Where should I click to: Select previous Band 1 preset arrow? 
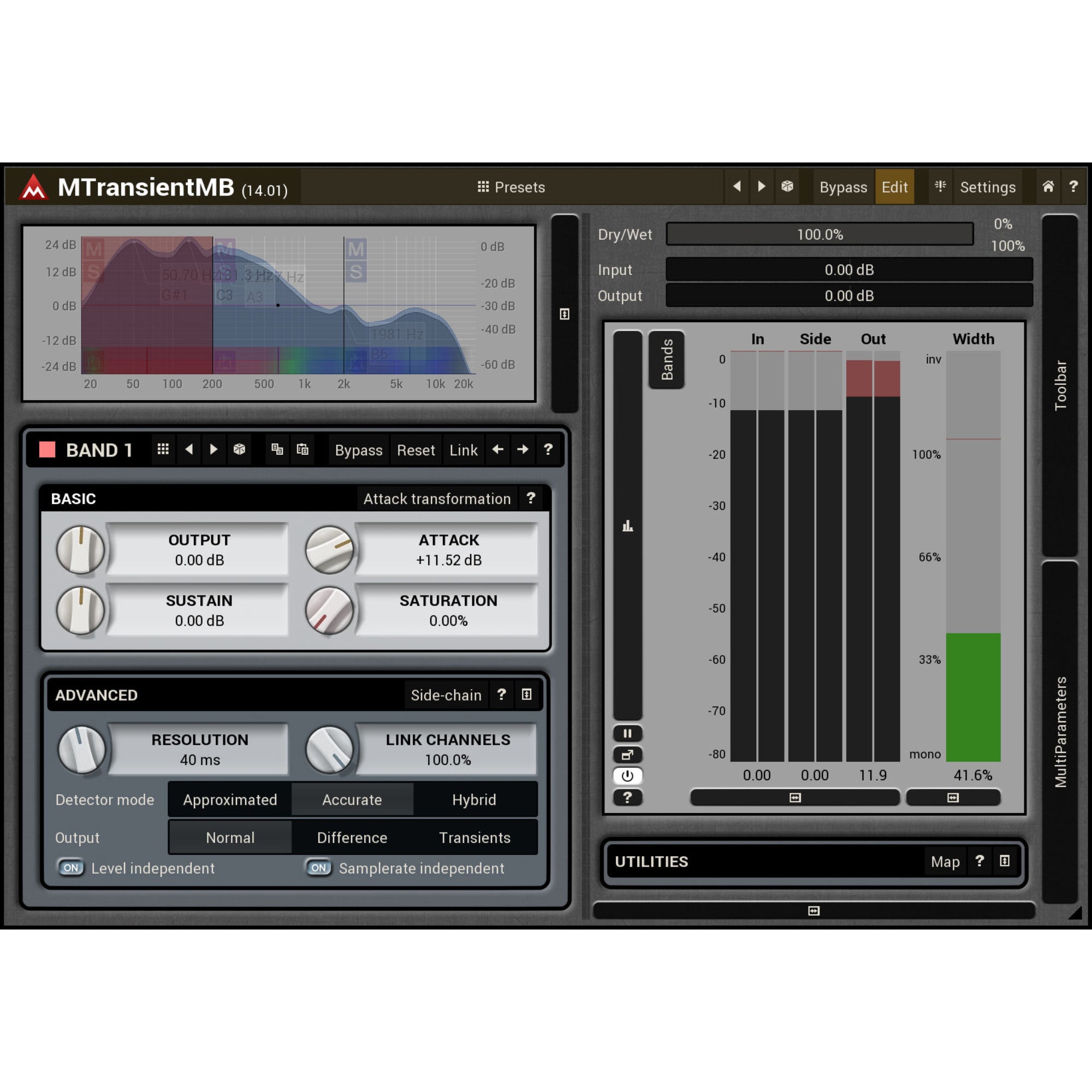(x=189, y=449)
